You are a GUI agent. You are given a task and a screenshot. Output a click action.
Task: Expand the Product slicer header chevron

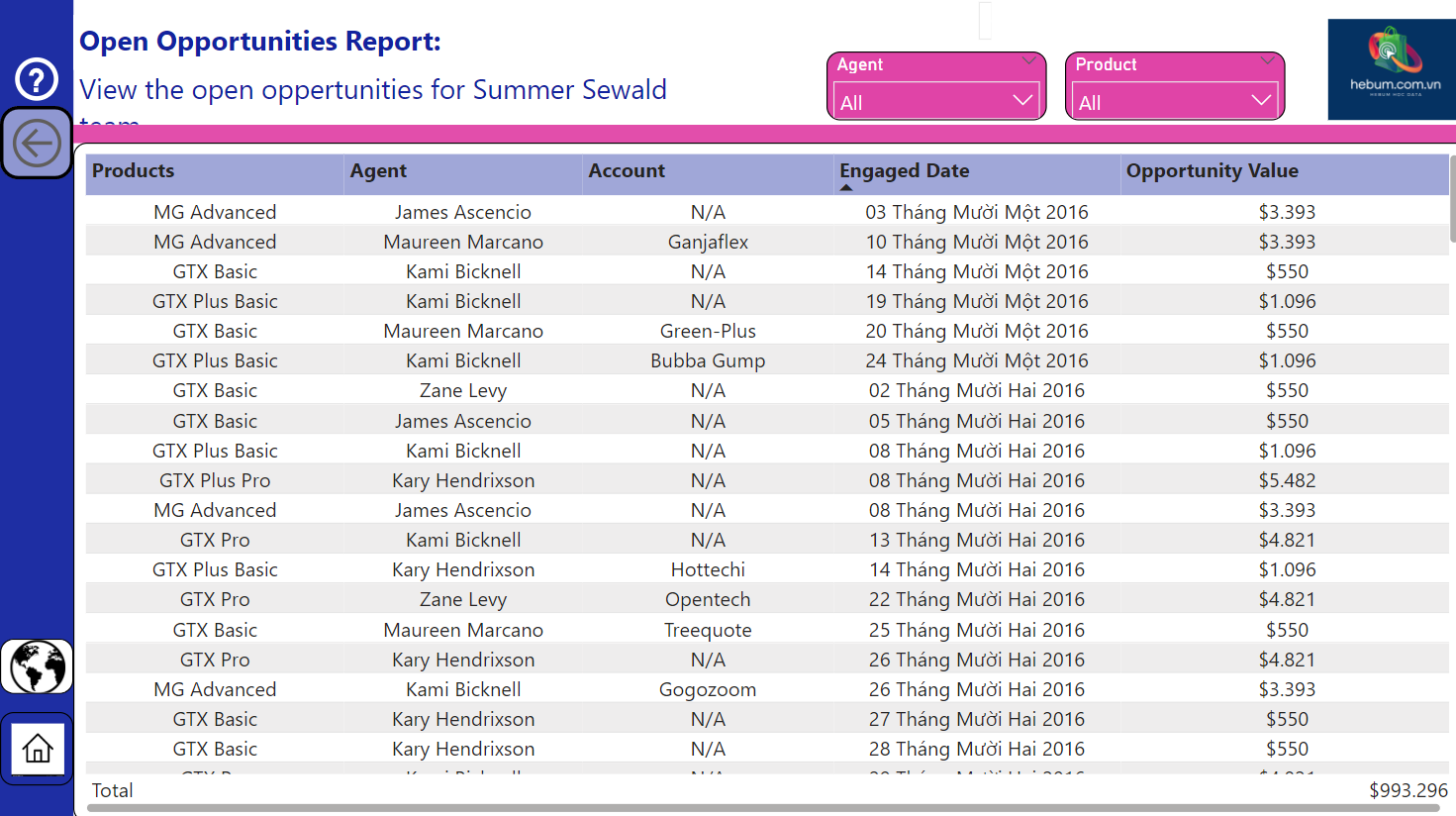click(x=1267, y=61)
